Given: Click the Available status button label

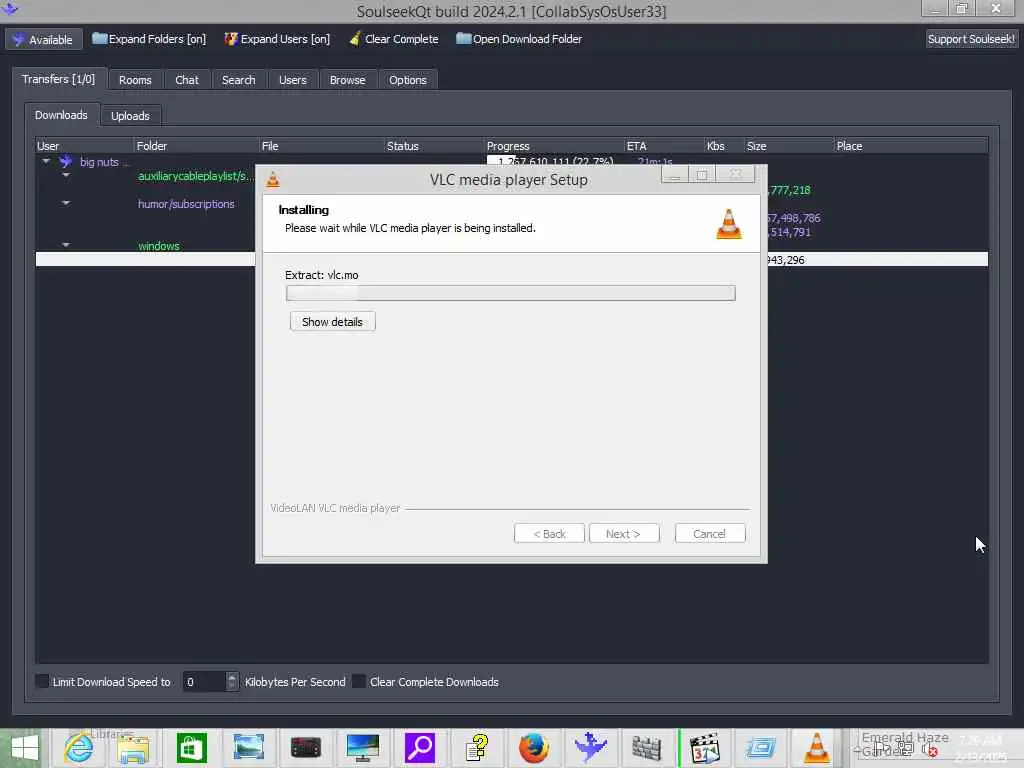Looking at the screenshot, I should pos(51,40).
